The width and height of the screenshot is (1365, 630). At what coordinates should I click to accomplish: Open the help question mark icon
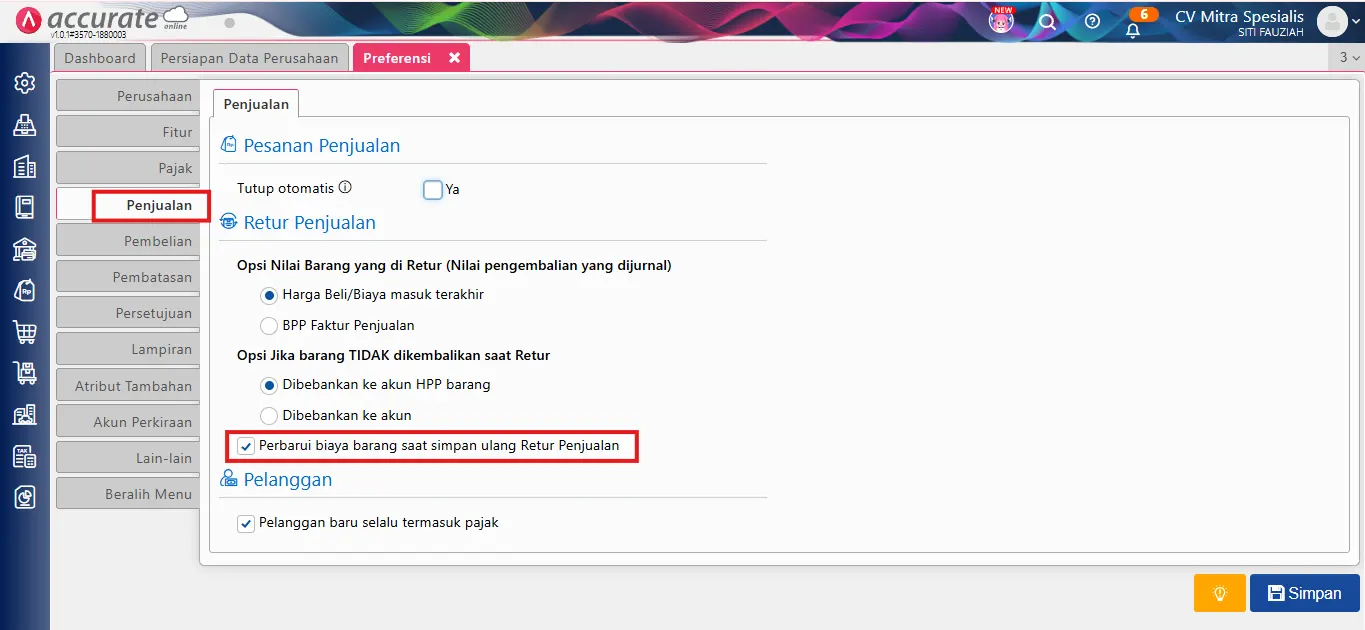[x=1092, y=21]
